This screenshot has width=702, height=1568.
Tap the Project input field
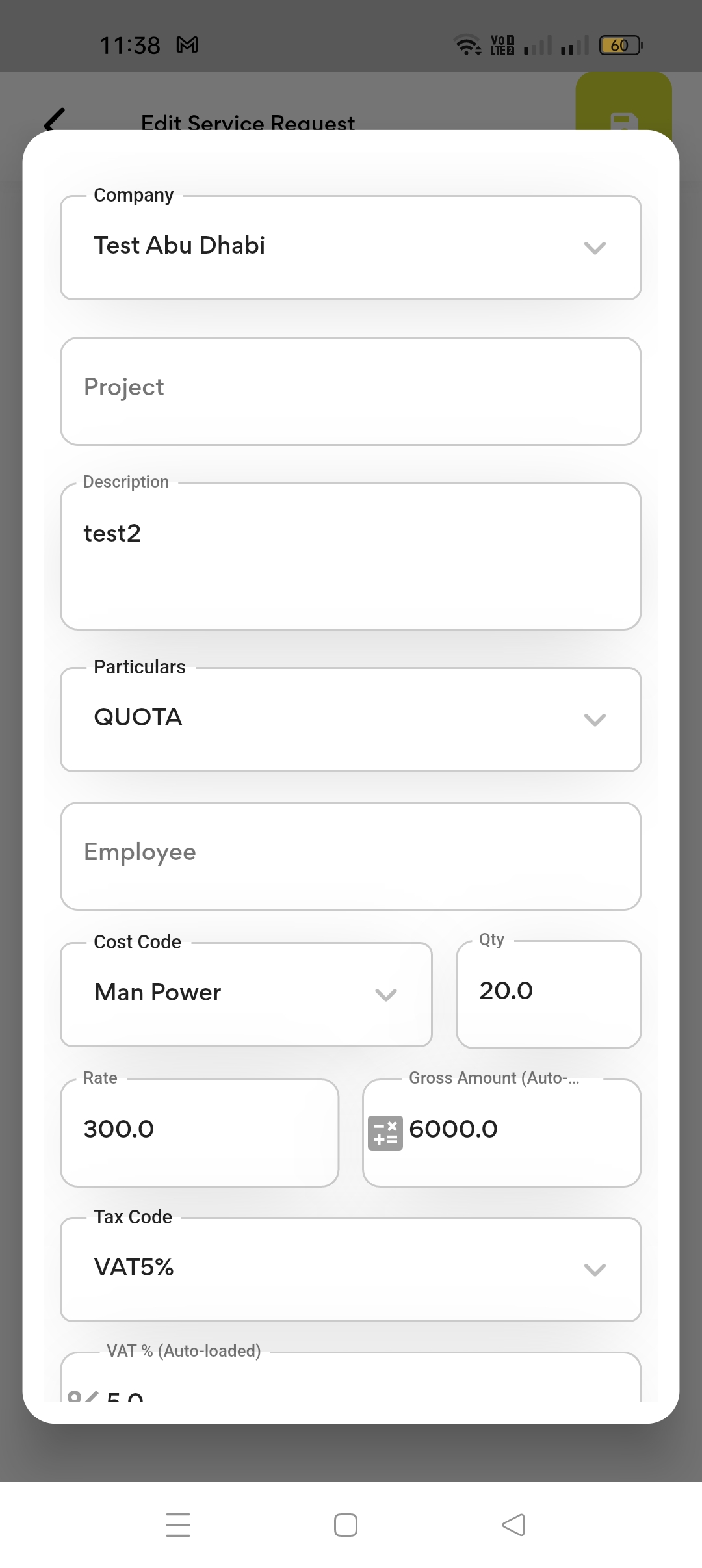pyautogui.click(x=350, y=391)
